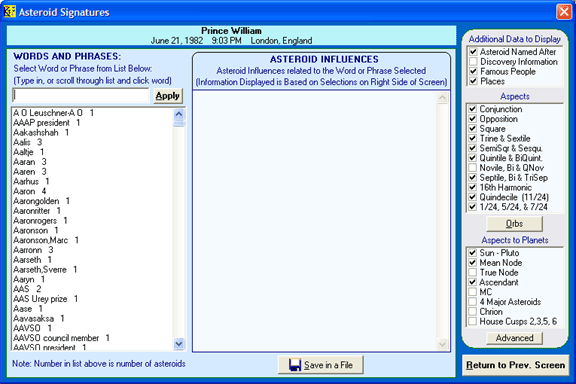The image size is (576, 384).
Task: Toggle the Quindecile (11/24) checkbox
Action: point(472,197)
